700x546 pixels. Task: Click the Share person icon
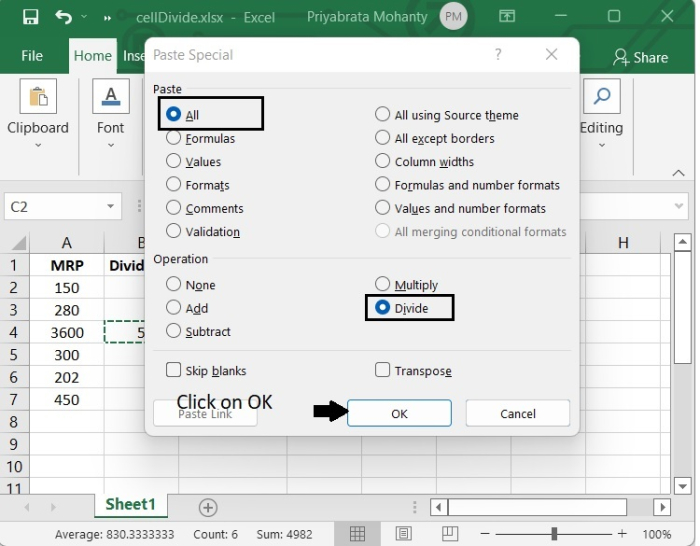click(621, 57)
